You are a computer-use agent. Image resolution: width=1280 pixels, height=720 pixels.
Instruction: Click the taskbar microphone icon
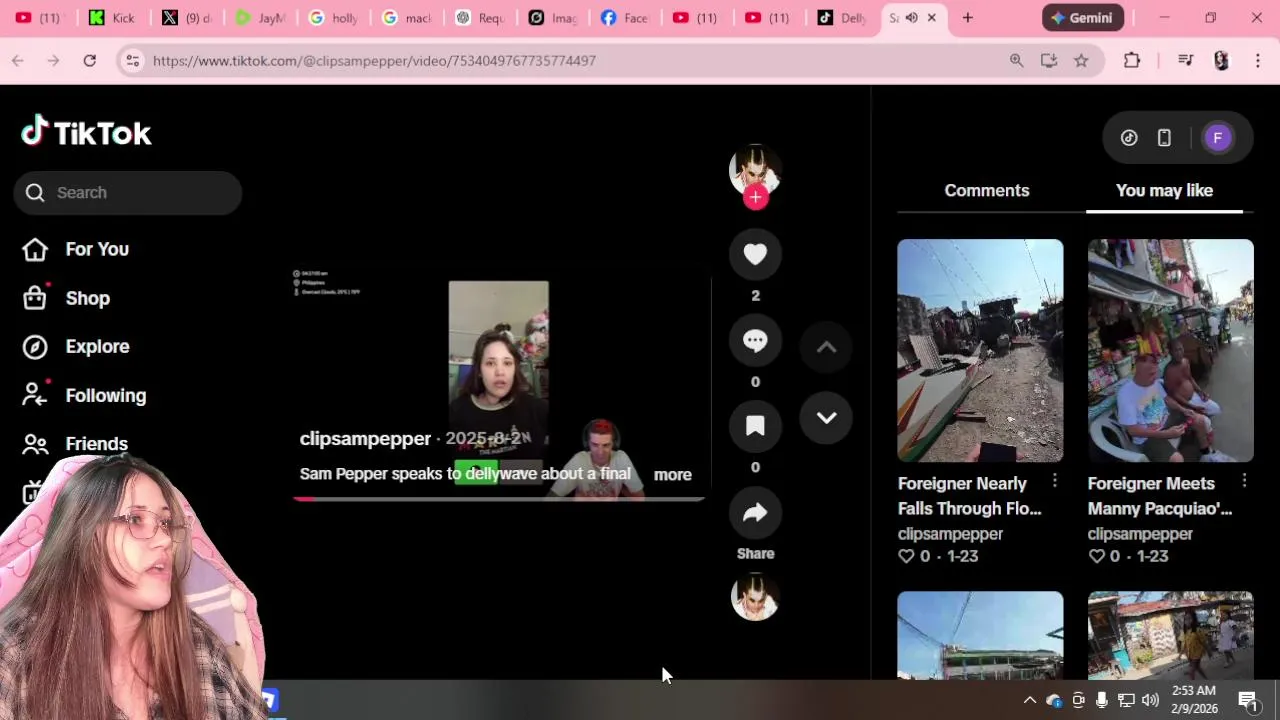(1101, 700)
